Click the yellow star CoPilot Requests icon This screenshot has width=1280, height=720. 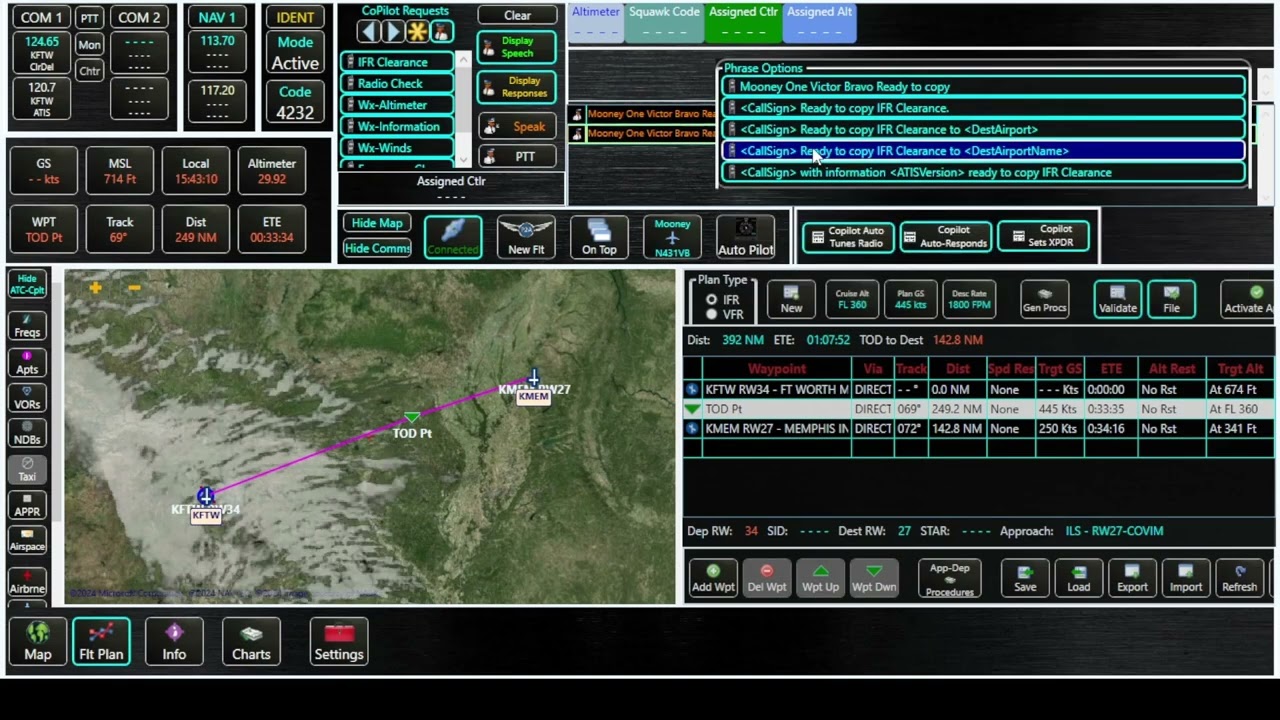tap(417, 32)
